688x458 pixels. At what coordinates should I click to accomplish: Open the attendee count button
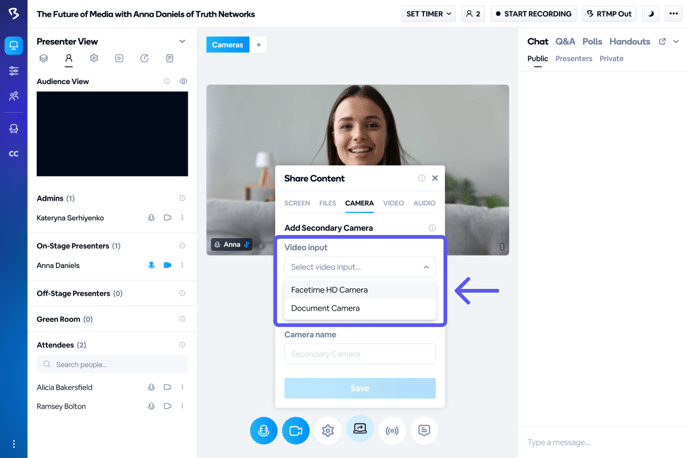[x=473, y=14]
